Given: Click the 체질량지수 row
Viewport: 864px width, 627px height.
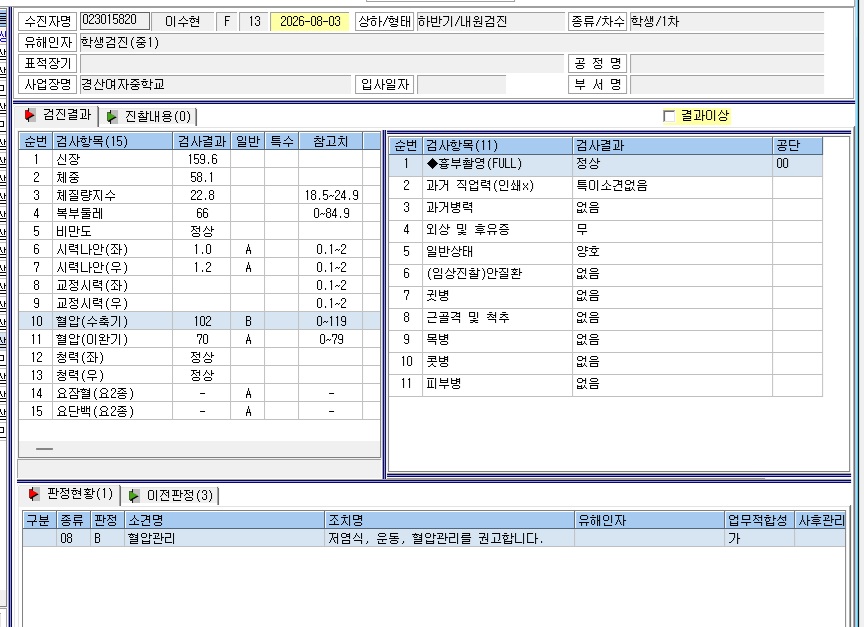Looking at the screenshot, I should 199,195.
